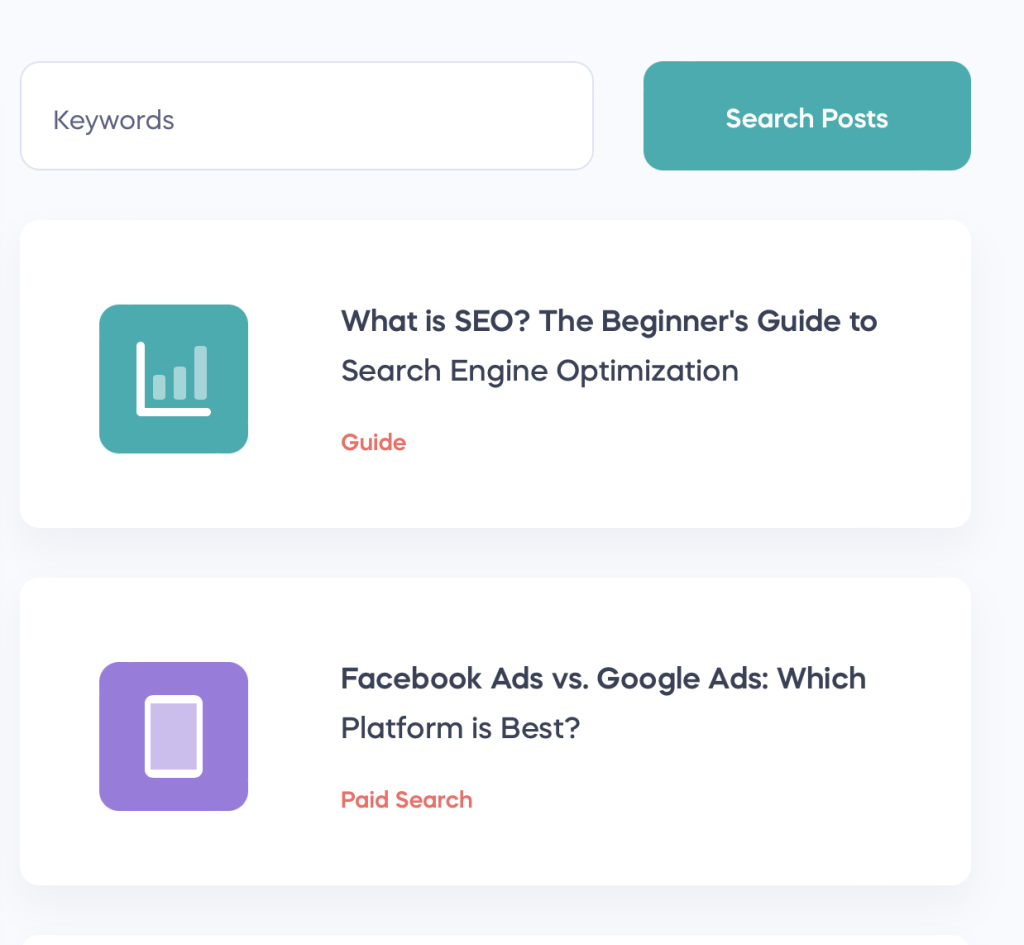Select the white tablet glyph on Facebook Ads post
1024x945 pixels.
[x=174, y=736]
